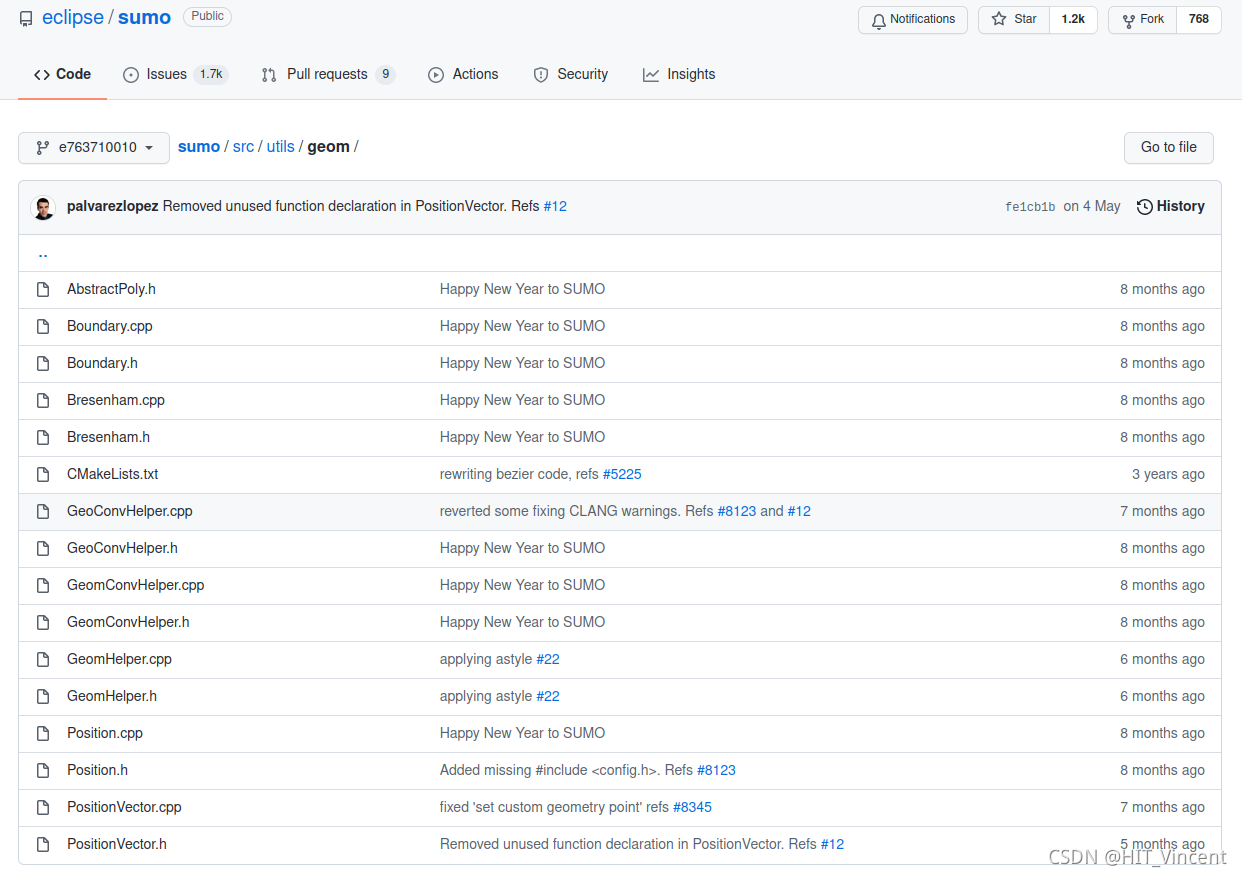Open the commit History link

[1170, 206]
